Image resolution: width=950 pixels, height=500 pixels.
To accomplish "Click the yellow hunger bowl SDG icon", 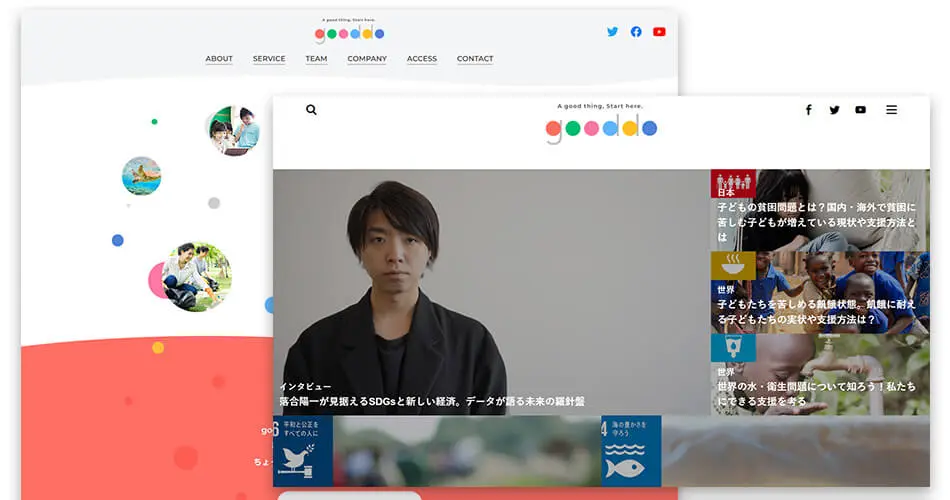I will tap(733, 265).
